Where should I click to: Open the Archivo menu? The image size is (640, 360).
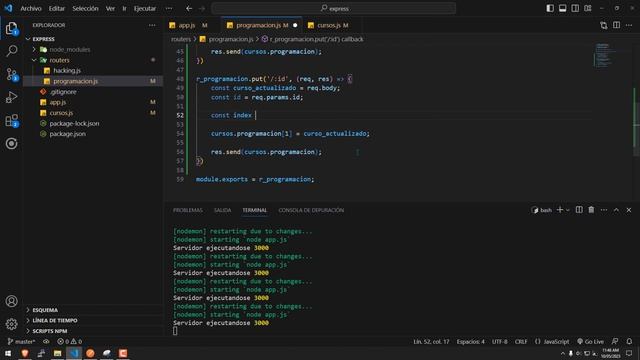tap(31, 8)
